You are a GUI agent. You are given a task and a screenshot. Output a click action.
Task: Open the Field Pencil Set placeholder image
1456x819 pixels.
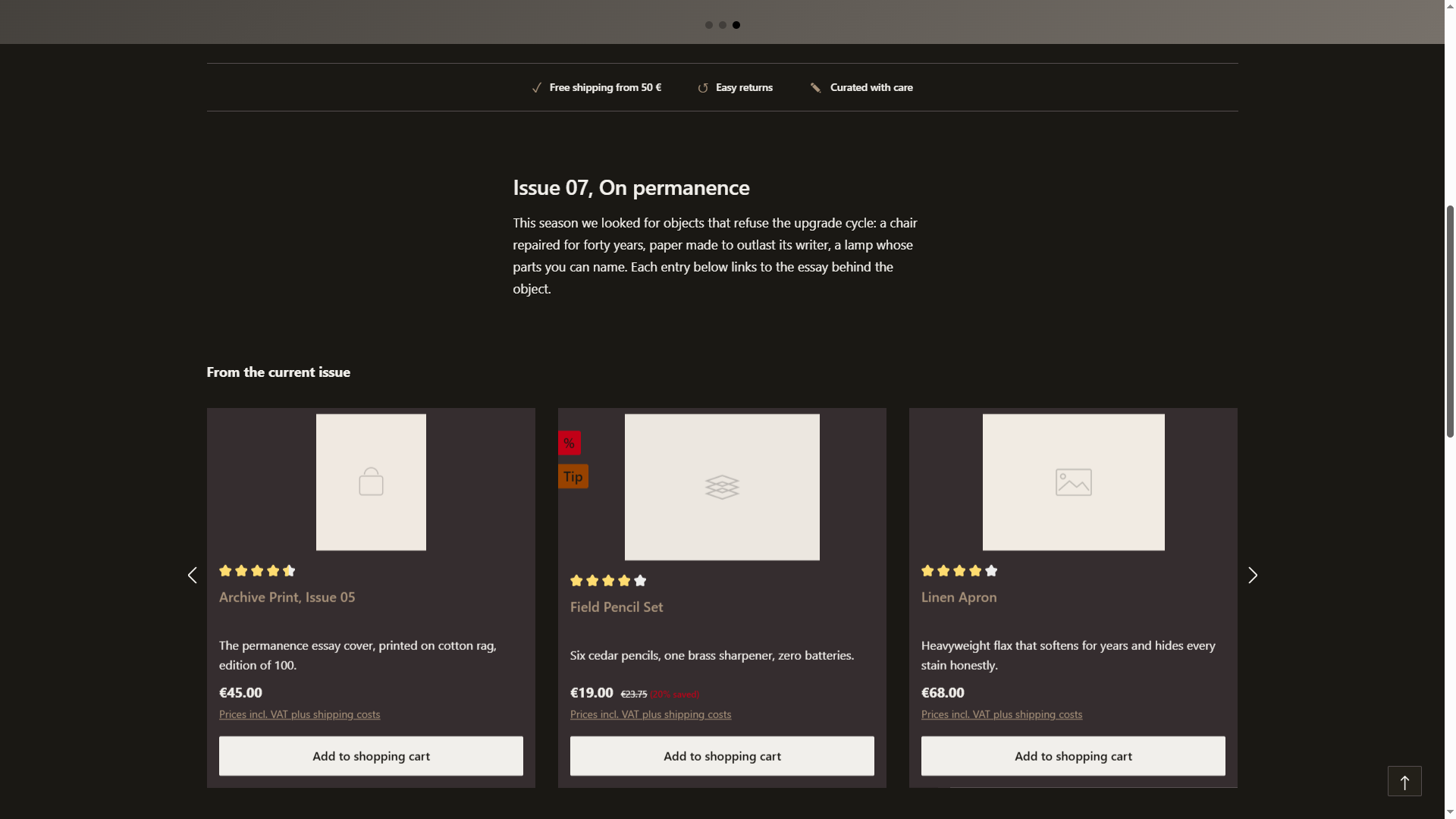click(x=722, y=487)
